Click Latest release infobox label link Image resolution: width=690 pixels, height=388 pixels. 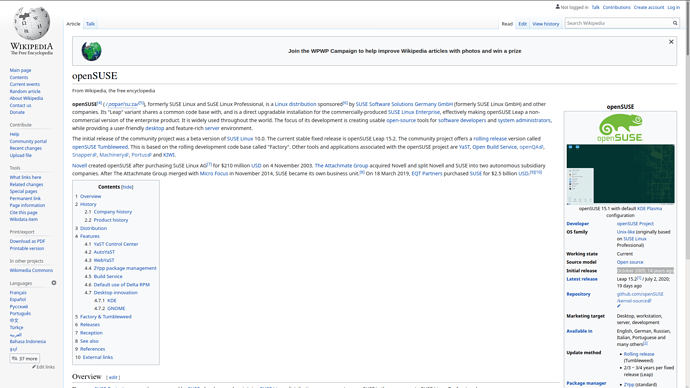click(582, 279)
